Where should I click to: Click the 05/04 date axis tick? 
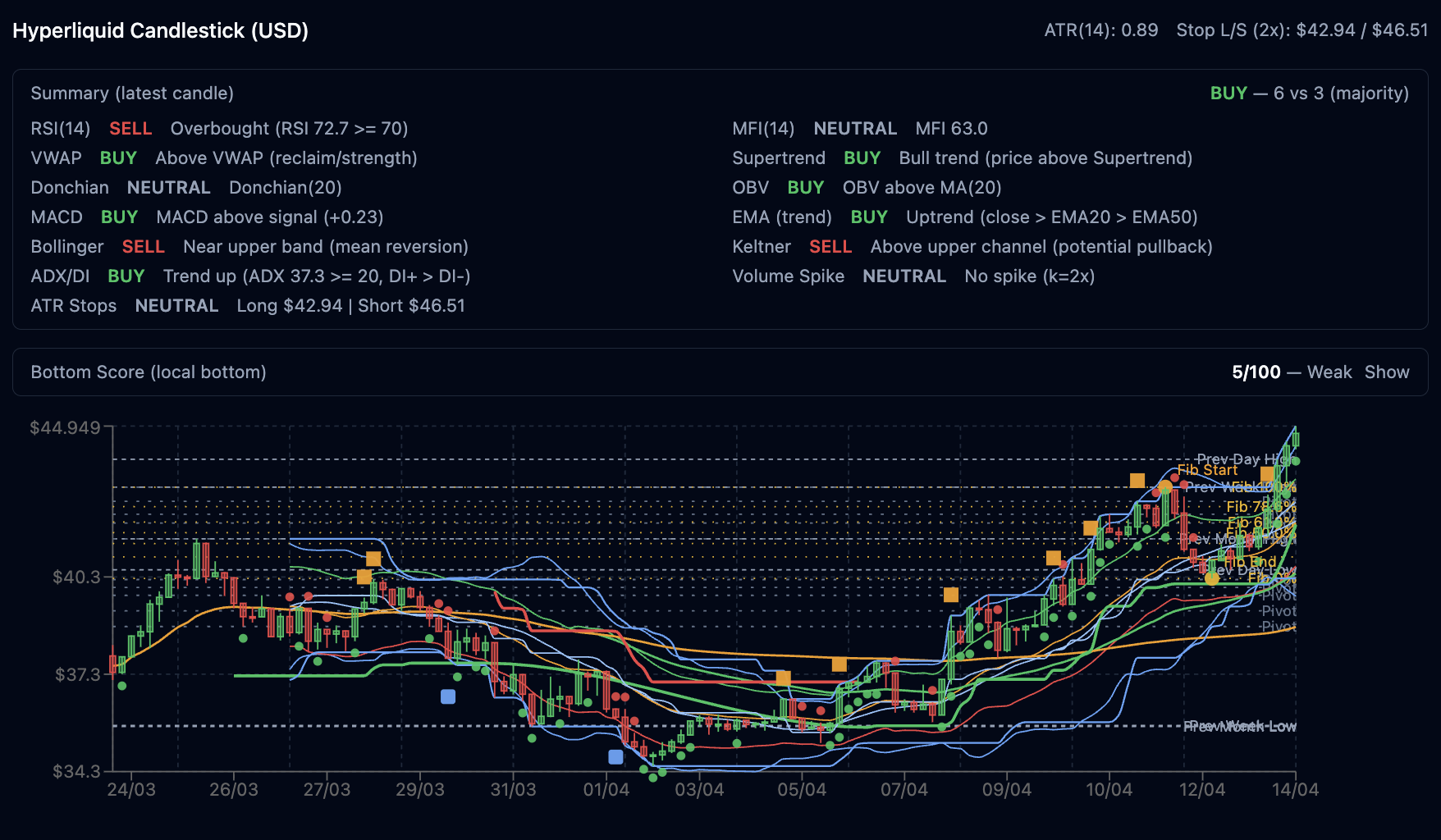(x=802, y=790)
